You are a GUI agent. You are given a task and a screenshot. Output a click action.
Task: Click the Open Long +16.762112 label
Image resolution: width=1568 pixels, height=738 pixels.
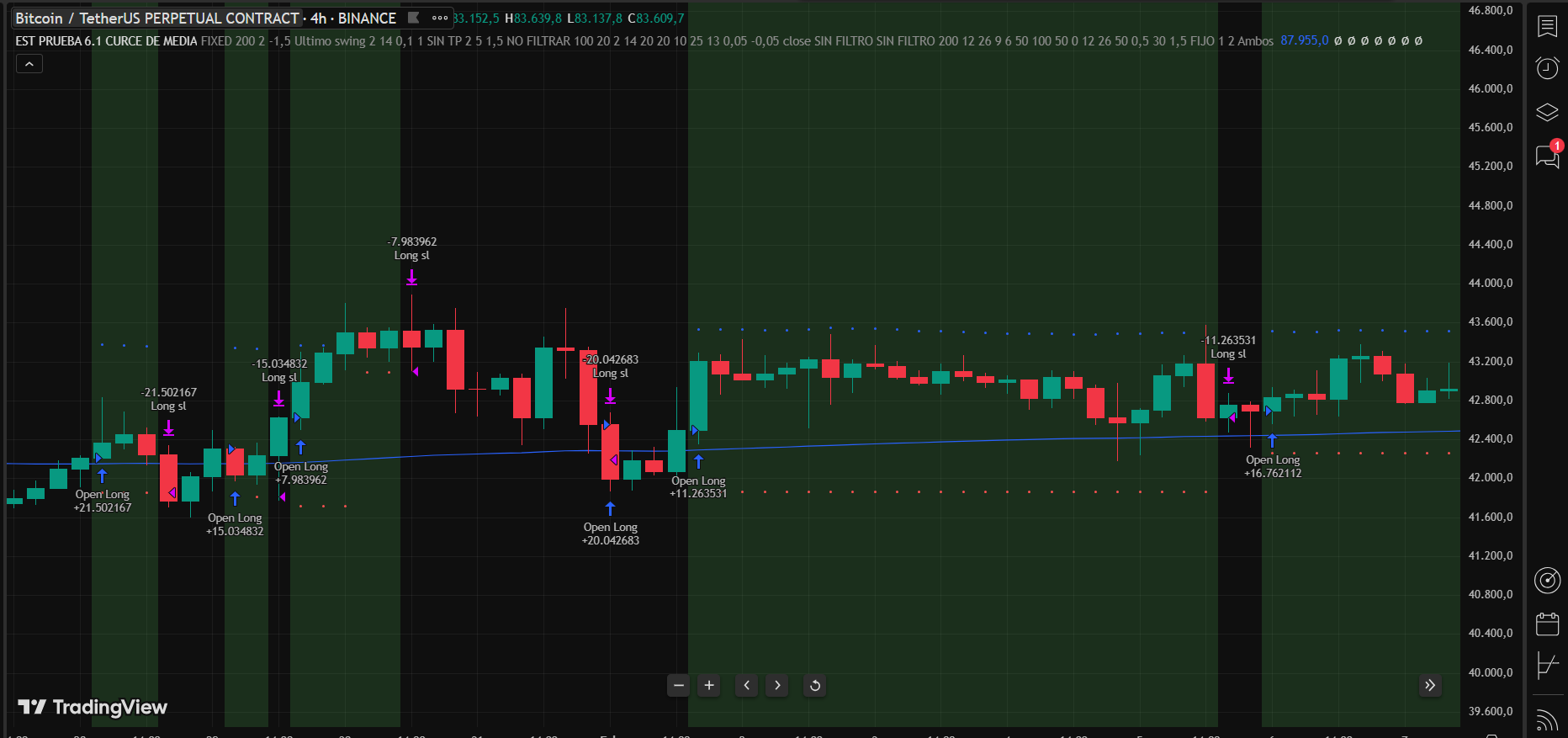(1273, 466)
